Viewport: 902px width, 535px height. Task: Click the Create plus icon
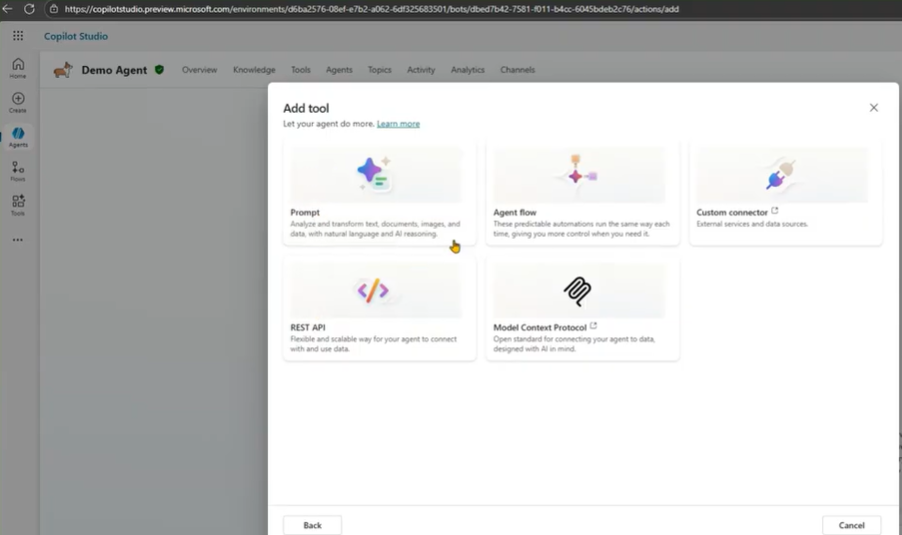click(18, 101)
